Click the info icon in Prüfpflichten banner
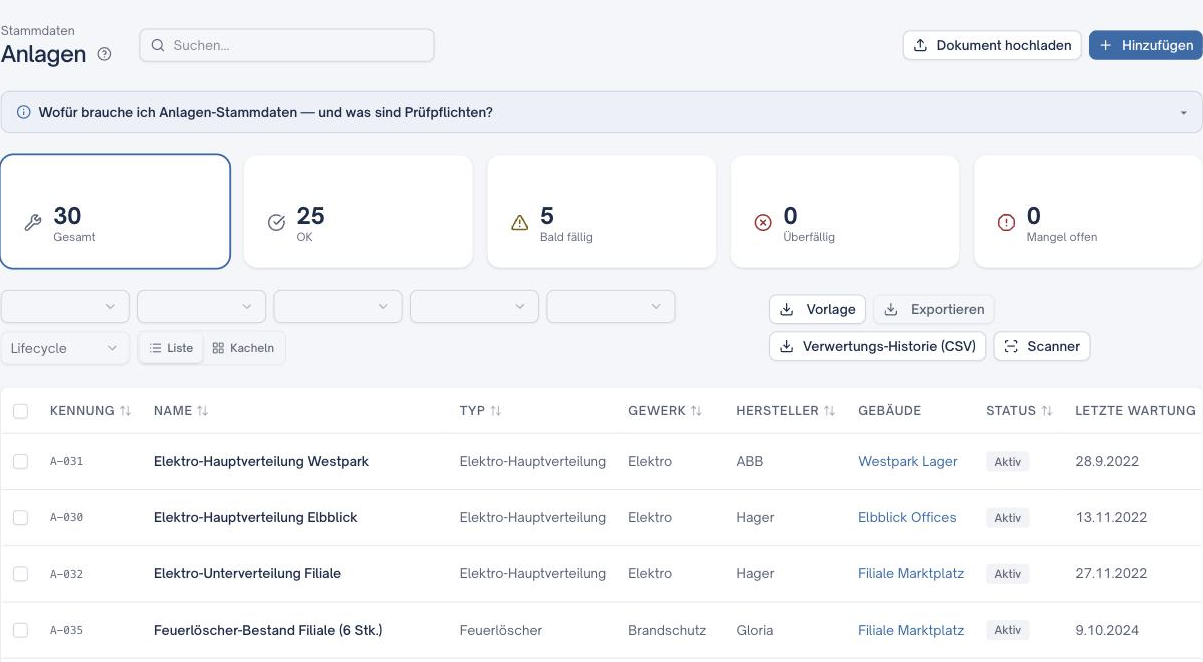1203x662 pixels. point(24,112)
